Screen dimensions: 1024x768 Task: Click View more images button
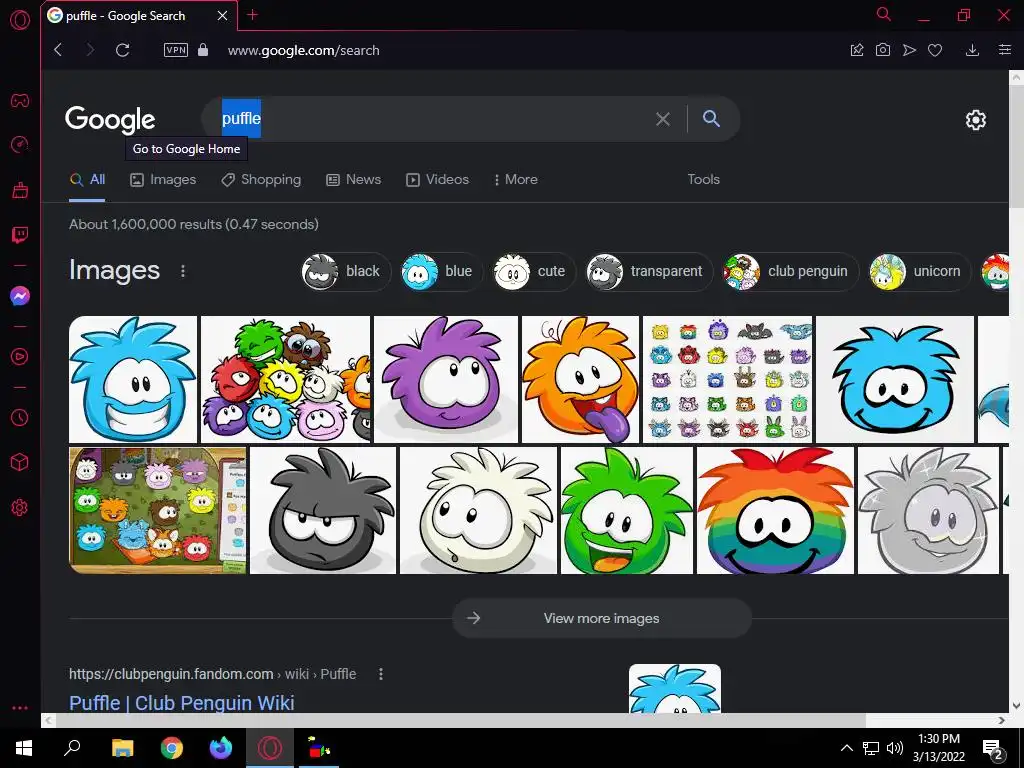tap(601, 618)
